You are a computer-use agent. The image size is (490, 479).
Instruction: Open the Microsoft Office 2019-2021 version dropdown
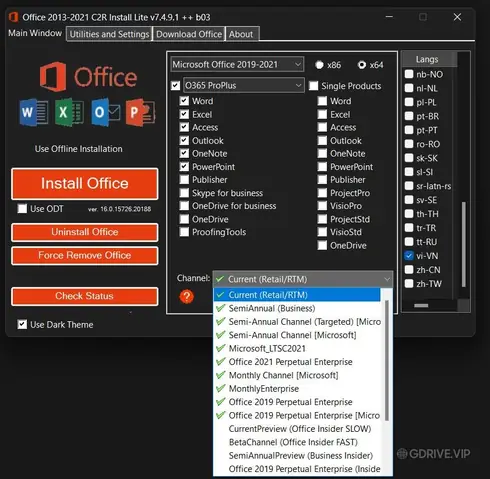pos(237,64)
